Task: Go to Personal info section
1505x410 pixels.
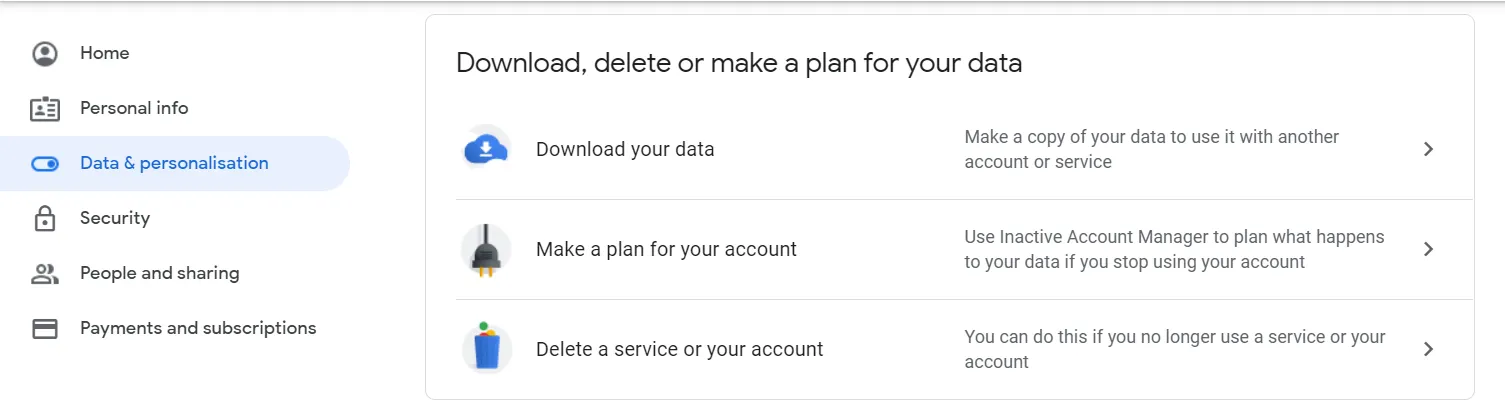Action: 134,108
